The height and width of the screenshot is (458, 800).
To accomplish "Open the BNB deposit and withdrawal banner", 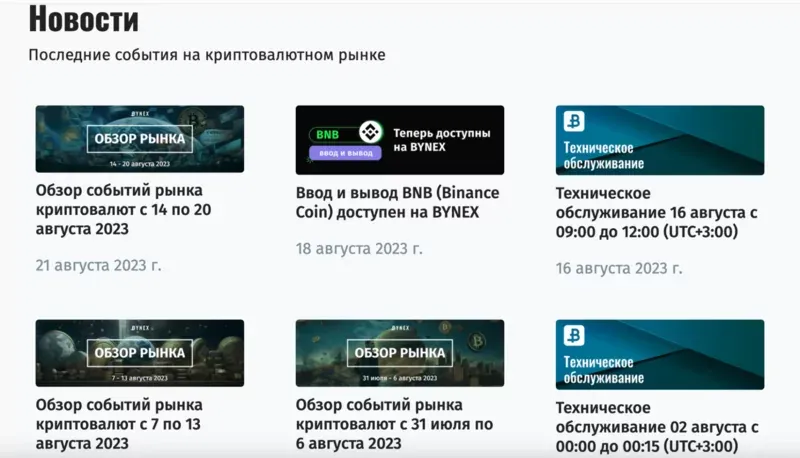I will click(x=399, y=140).
